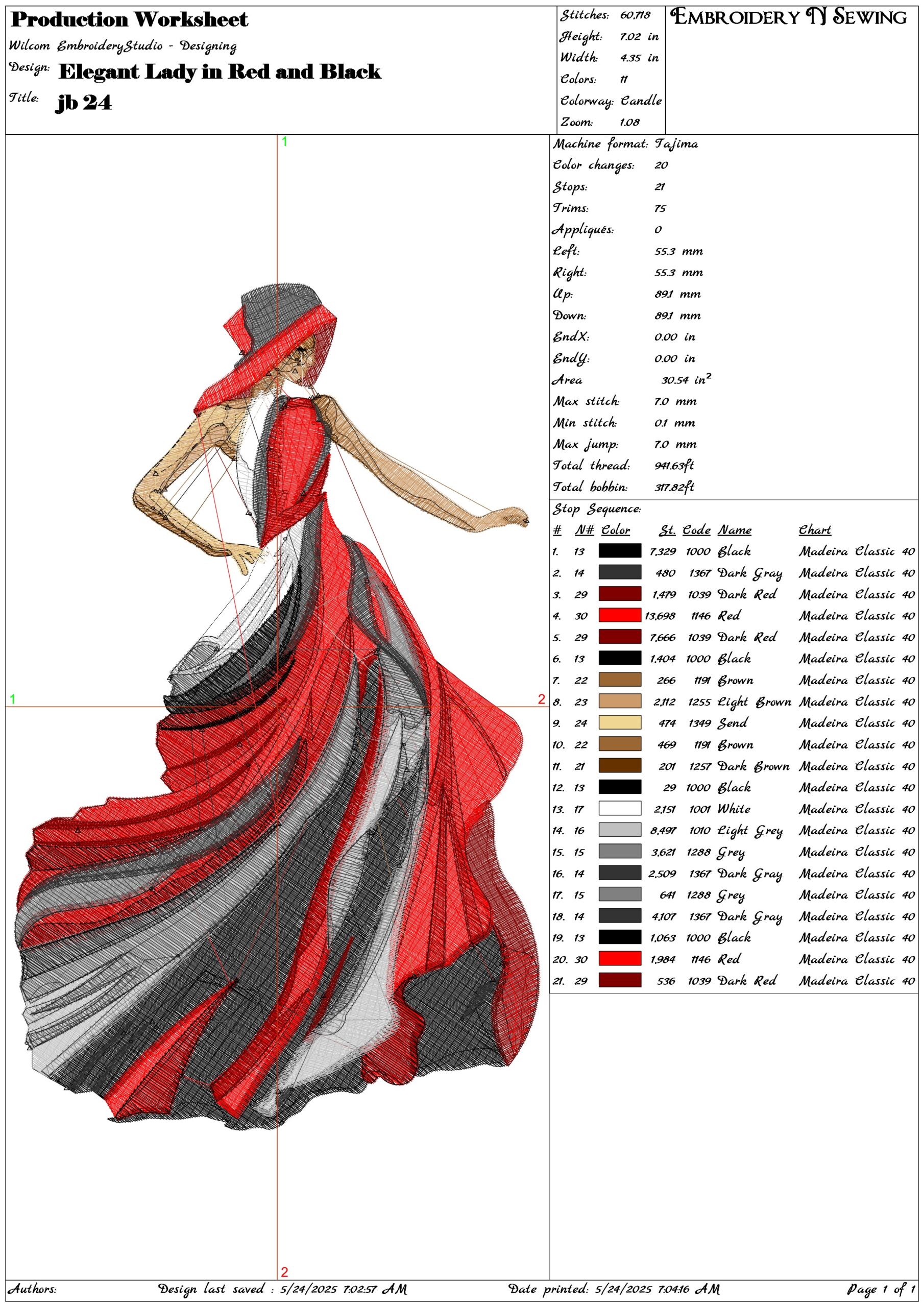This screenshot has height=1307, width=924.
Task: Click the color name Light Brown
Action: click(x=755, y=702)
